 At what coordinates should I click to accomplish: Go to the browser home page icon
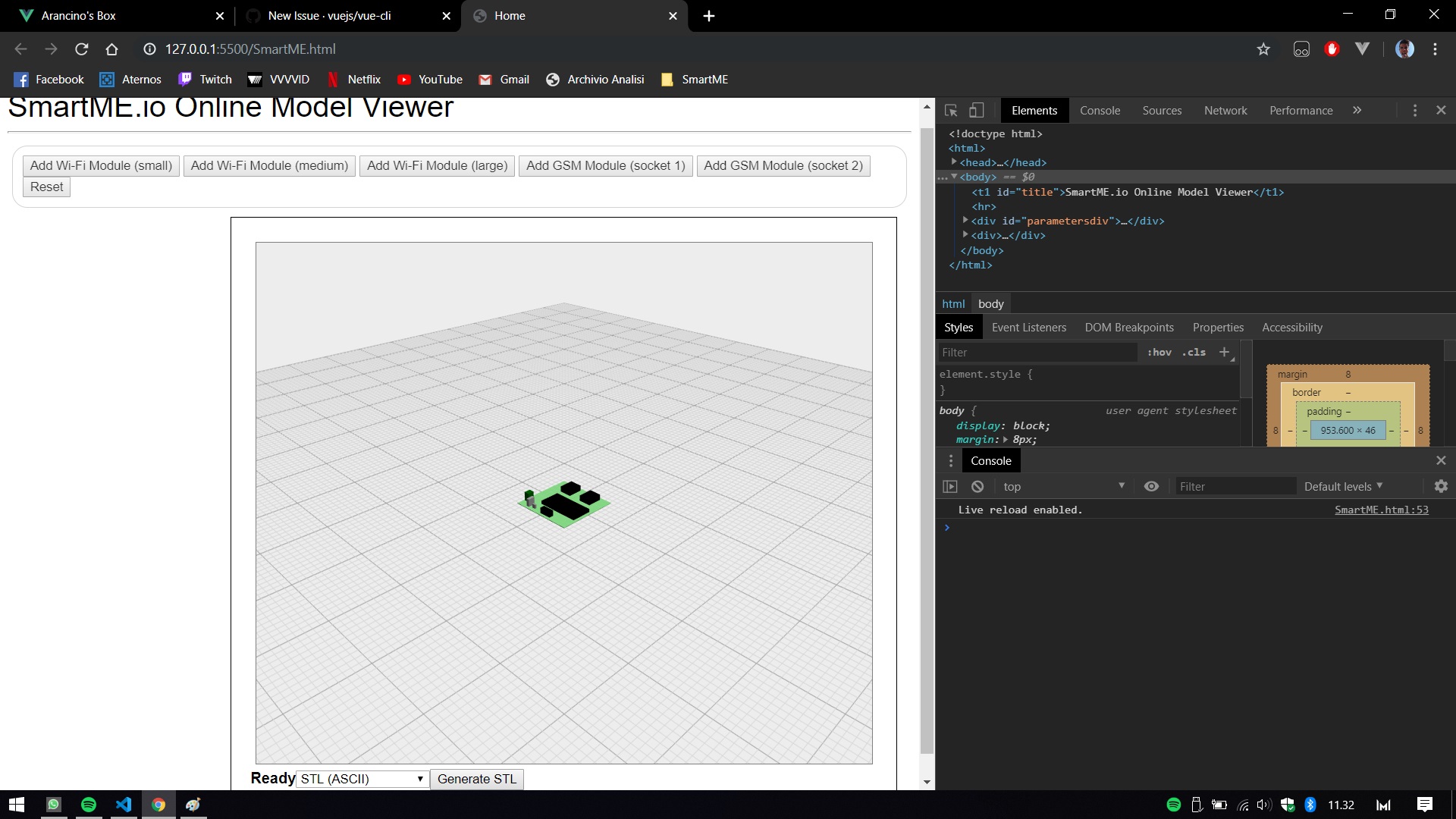tap(112, 49)
